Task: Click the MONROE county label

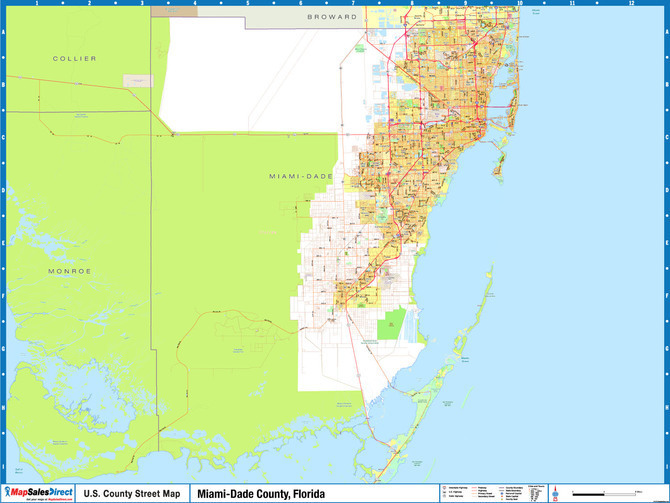Action: pyautogui.click(x=70, y=271)
